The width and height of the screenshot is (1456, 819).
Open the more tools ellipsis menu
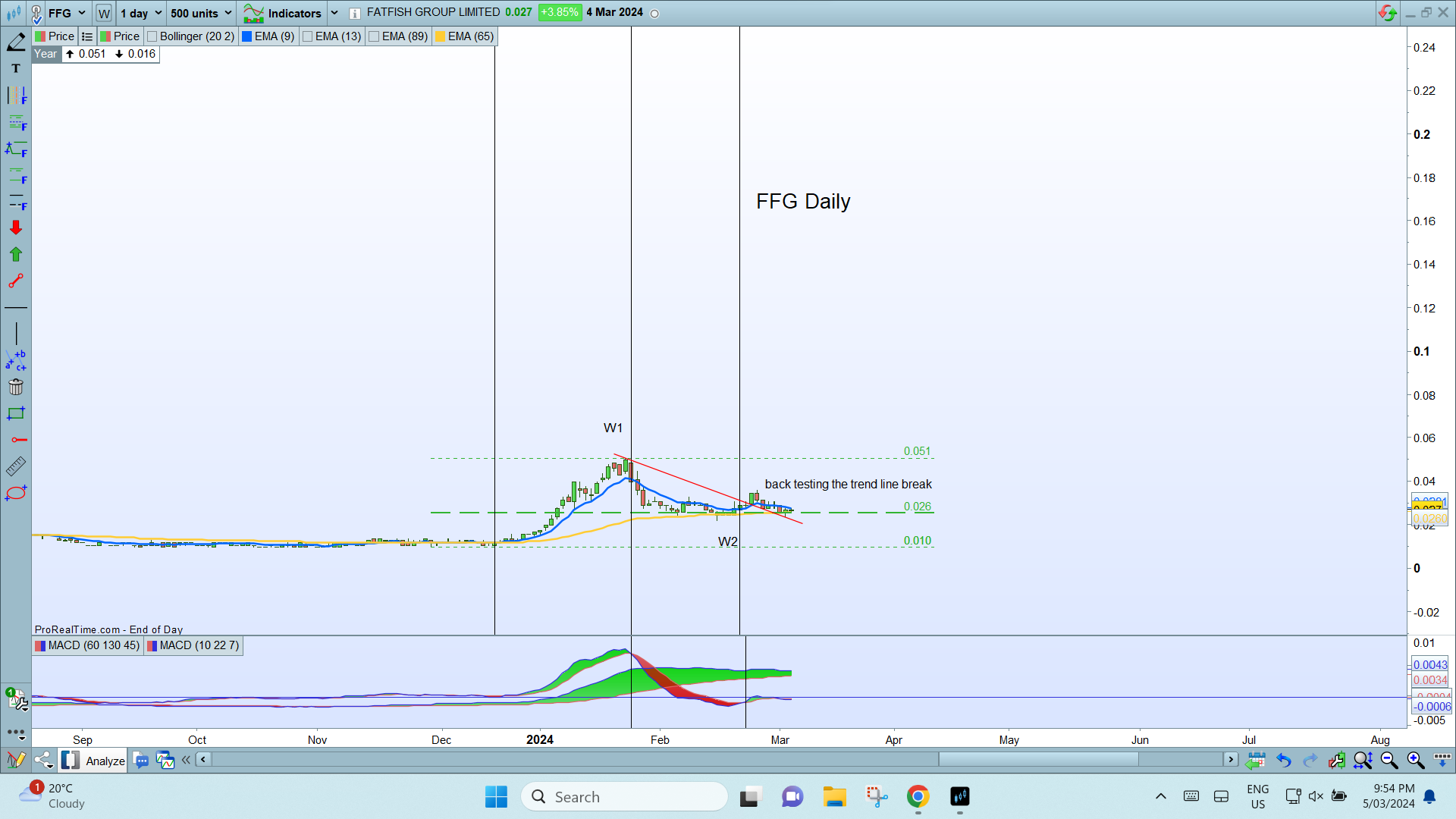(x=16, y=733)
